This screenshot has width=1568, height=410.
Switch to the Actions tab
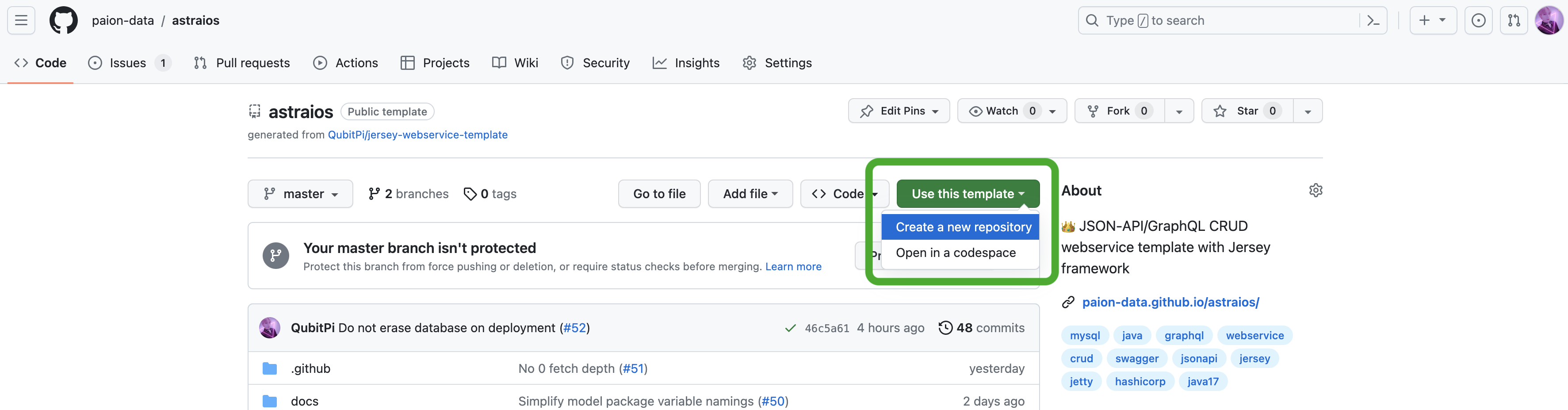[x=345, y=63]
